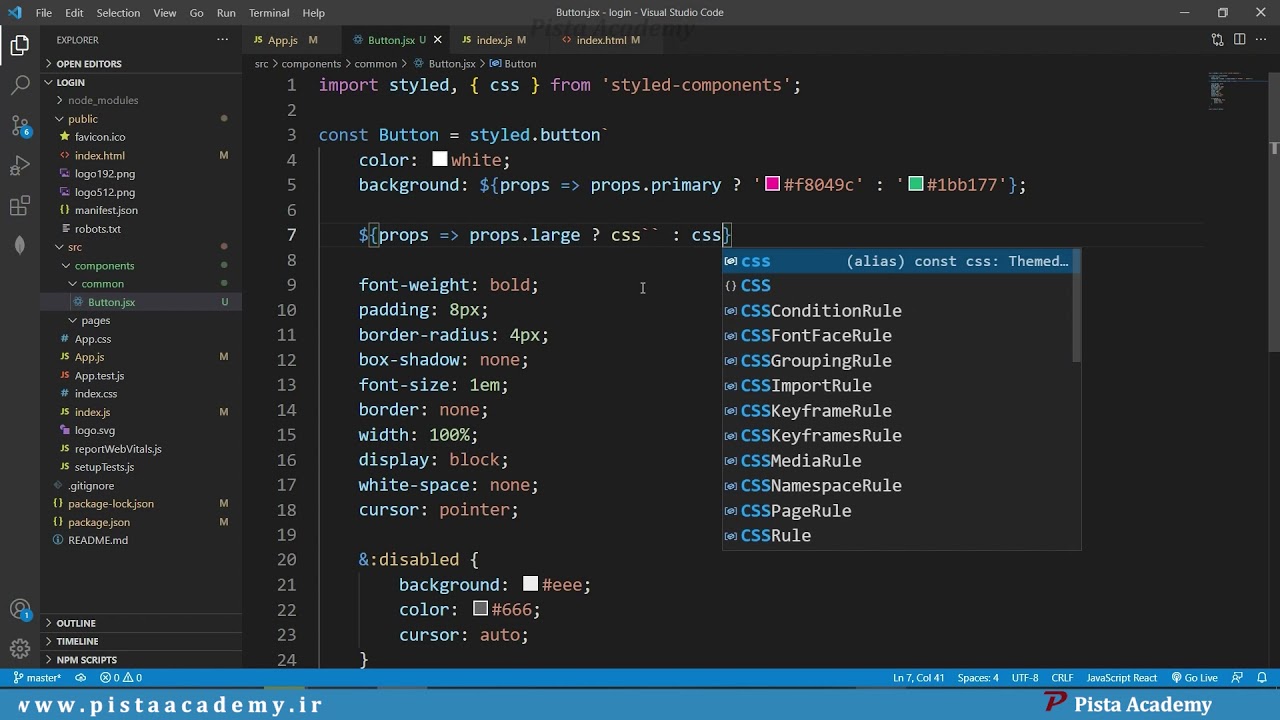
Task: Open favicon.ico in the explorer
Action: pyautogui.click(x=141, y=137)
